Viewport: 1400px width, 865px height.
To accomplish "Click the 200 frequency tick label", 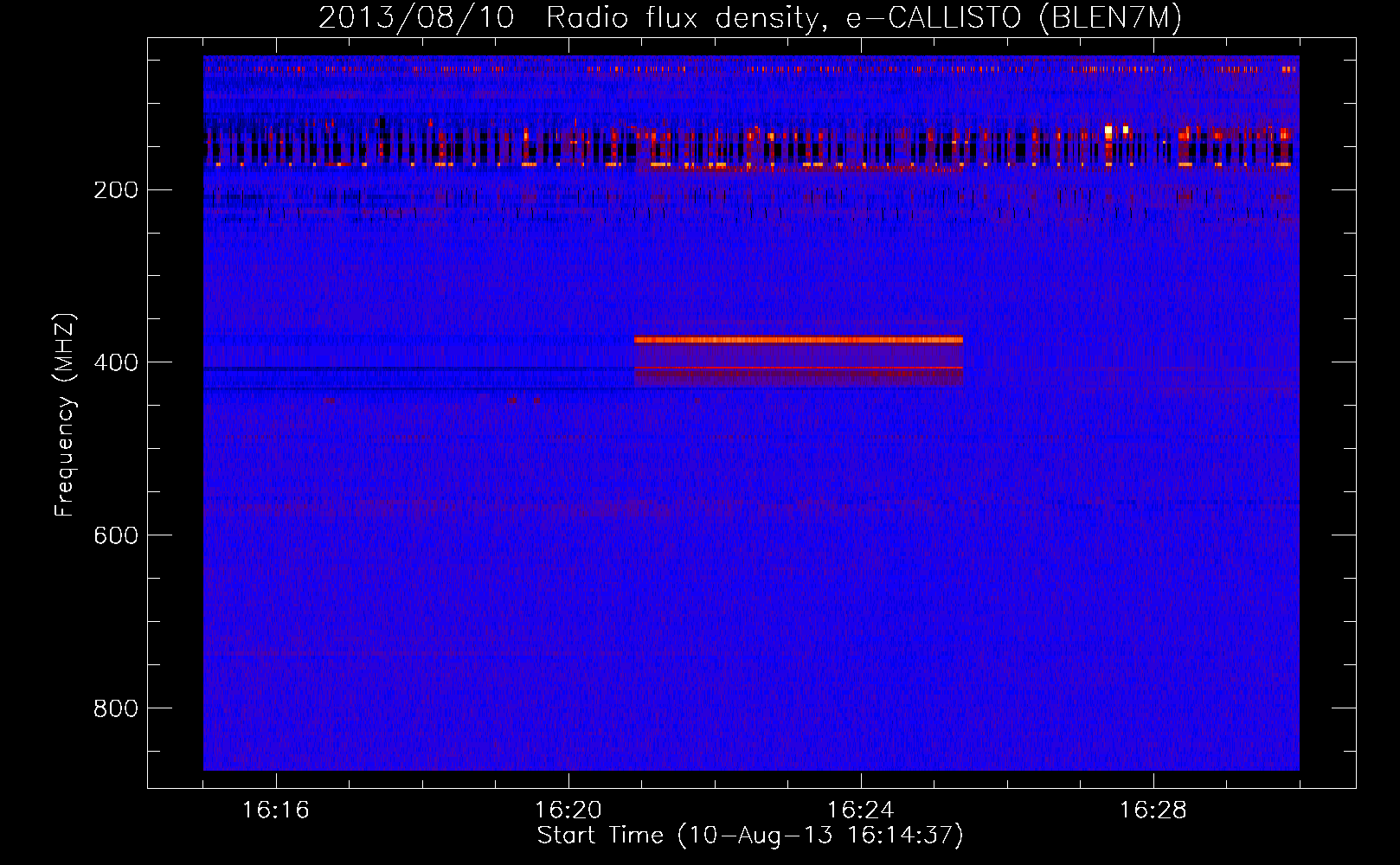I will (116, 190).
